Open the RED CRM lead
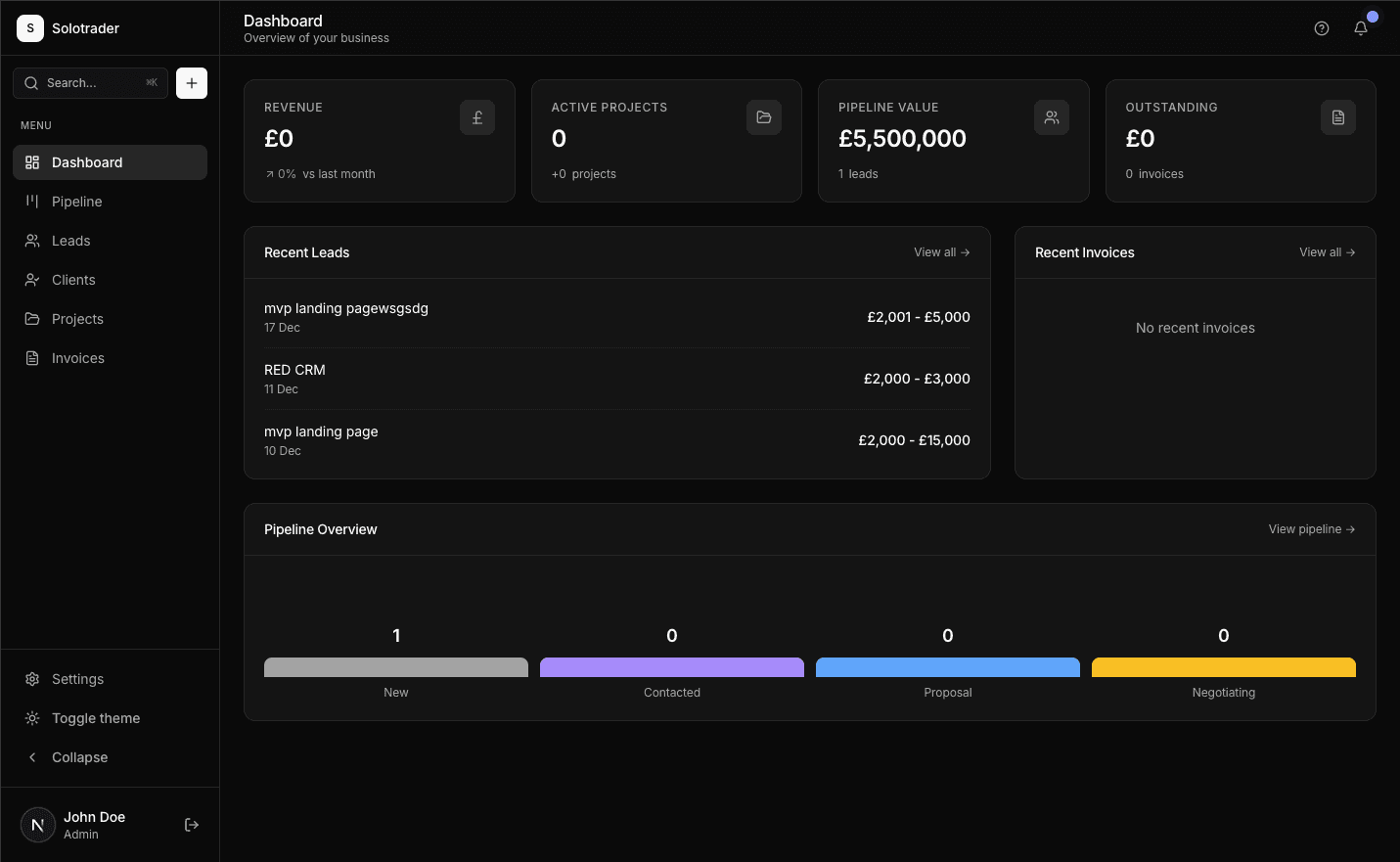Image resolution: width=1400 pixels, height=862 pixels. point(294,370)
